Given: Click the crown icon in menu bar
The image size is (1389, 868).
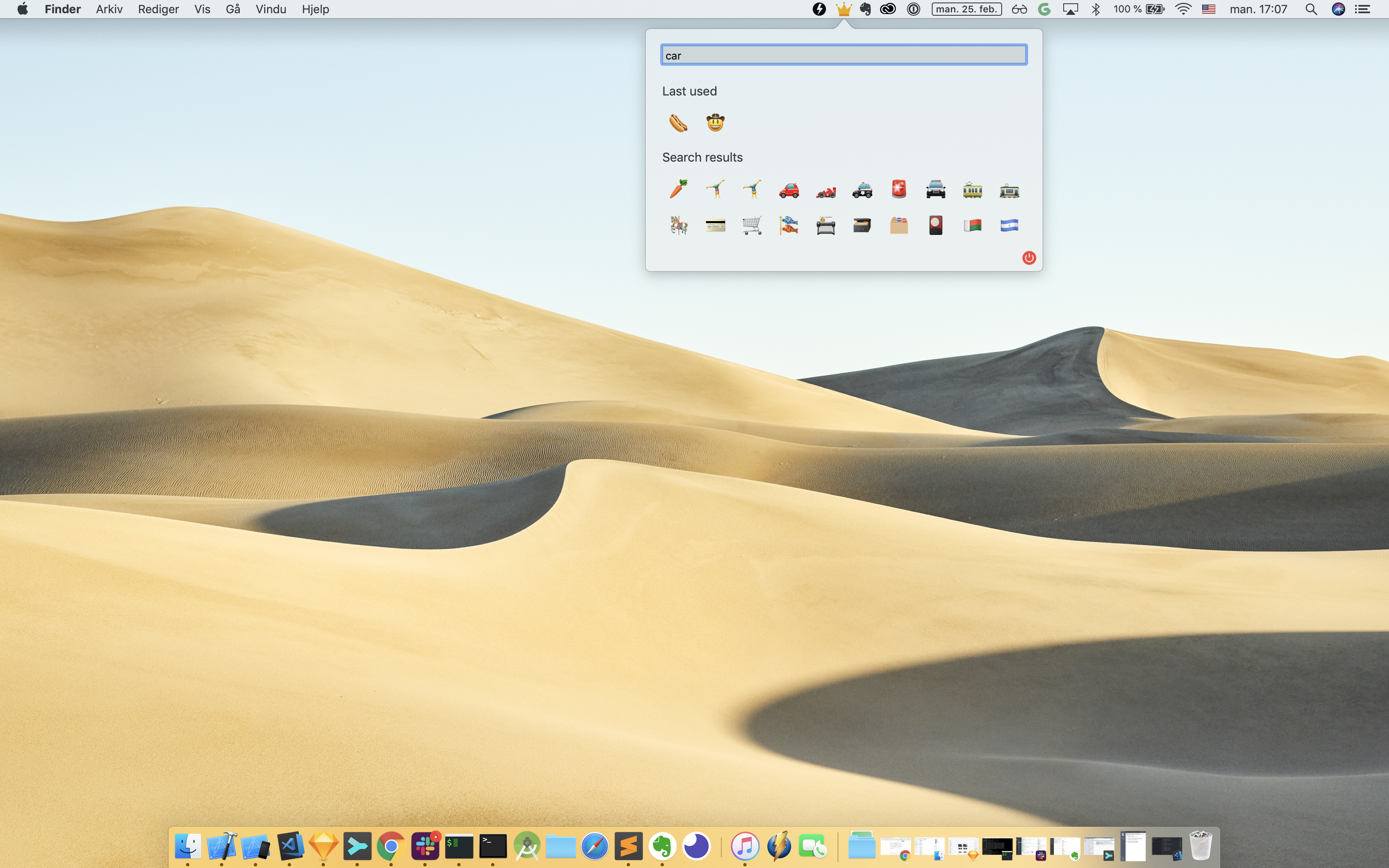Looking at the screenshot, I should pyautogui.click(x=843, y=9).
